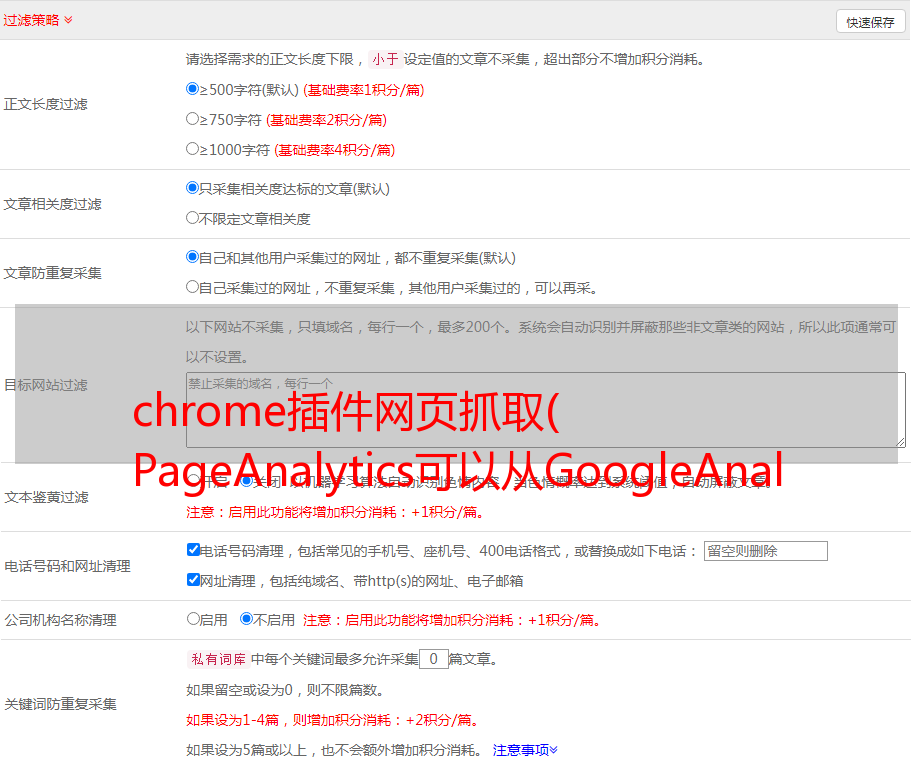Click the 私有词库 tag
This screenshot has height=768, width=912.
tap(218, 659)
